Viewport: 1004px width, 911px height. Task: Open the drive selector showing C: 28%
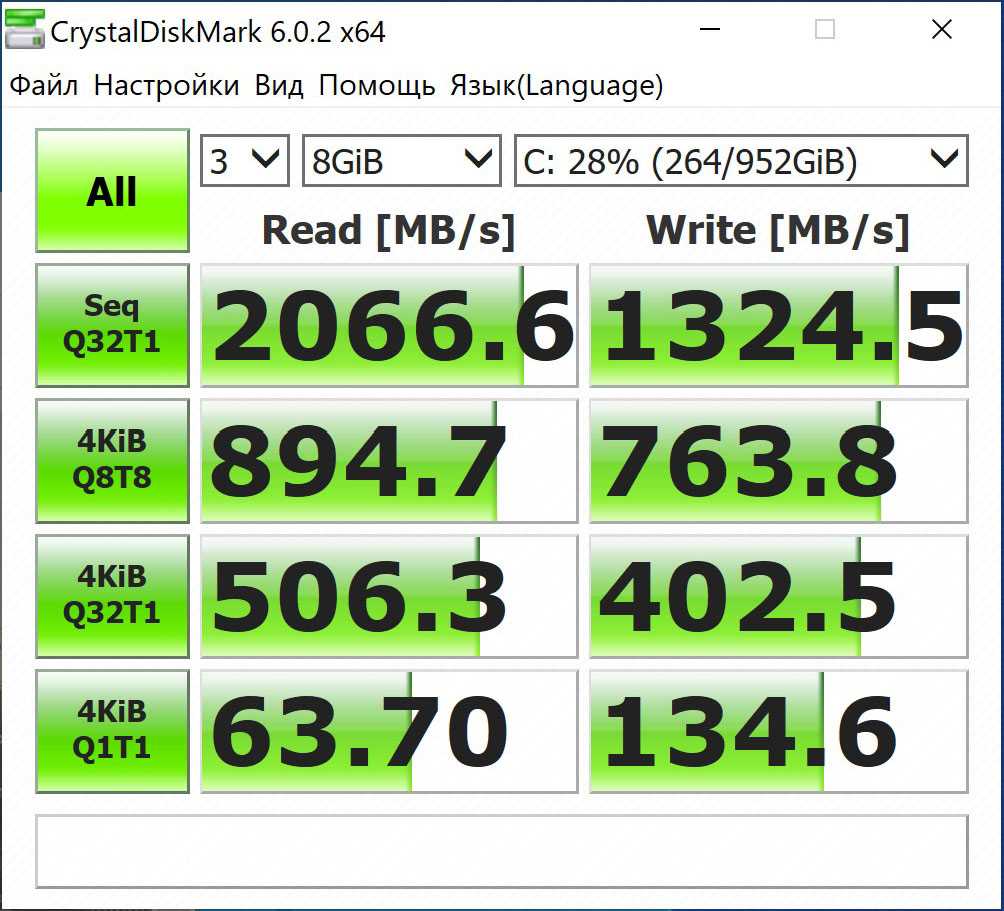(740, 161)
